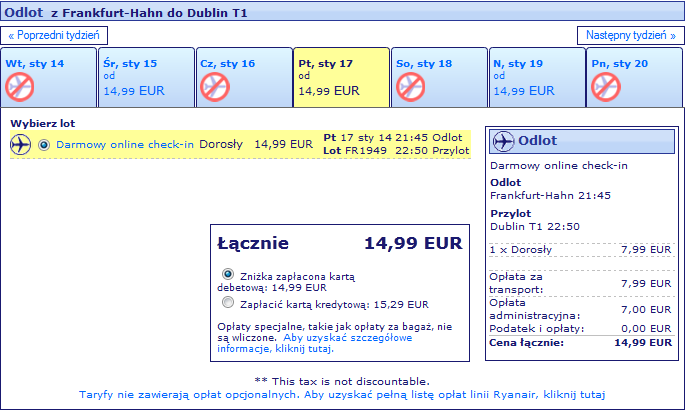Click 14,99 EUR price under Pt, sty 17
Image resolution: width=686 pixels, height=411 pixels.
329,91
